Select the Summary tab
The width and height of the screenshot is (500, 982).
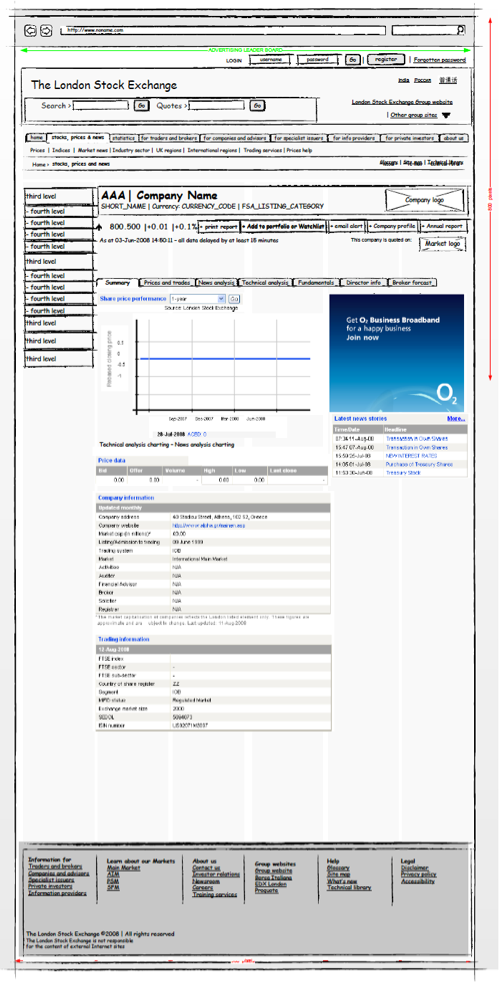tap(117, 283)
